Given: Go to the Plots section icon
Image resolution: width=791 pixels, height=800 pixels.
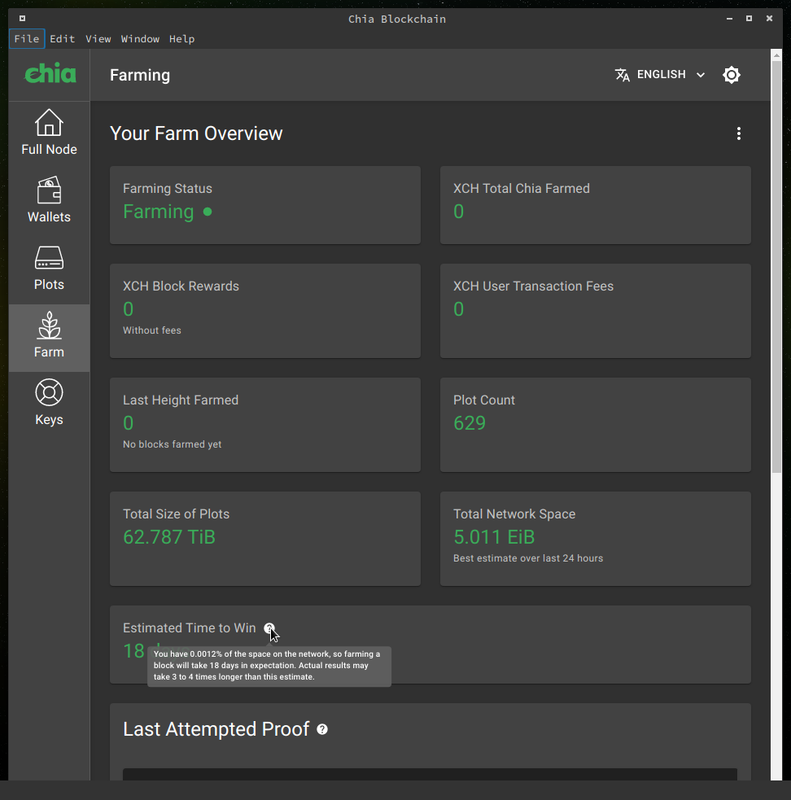Looking at the screenshot, I should [49, 258].
